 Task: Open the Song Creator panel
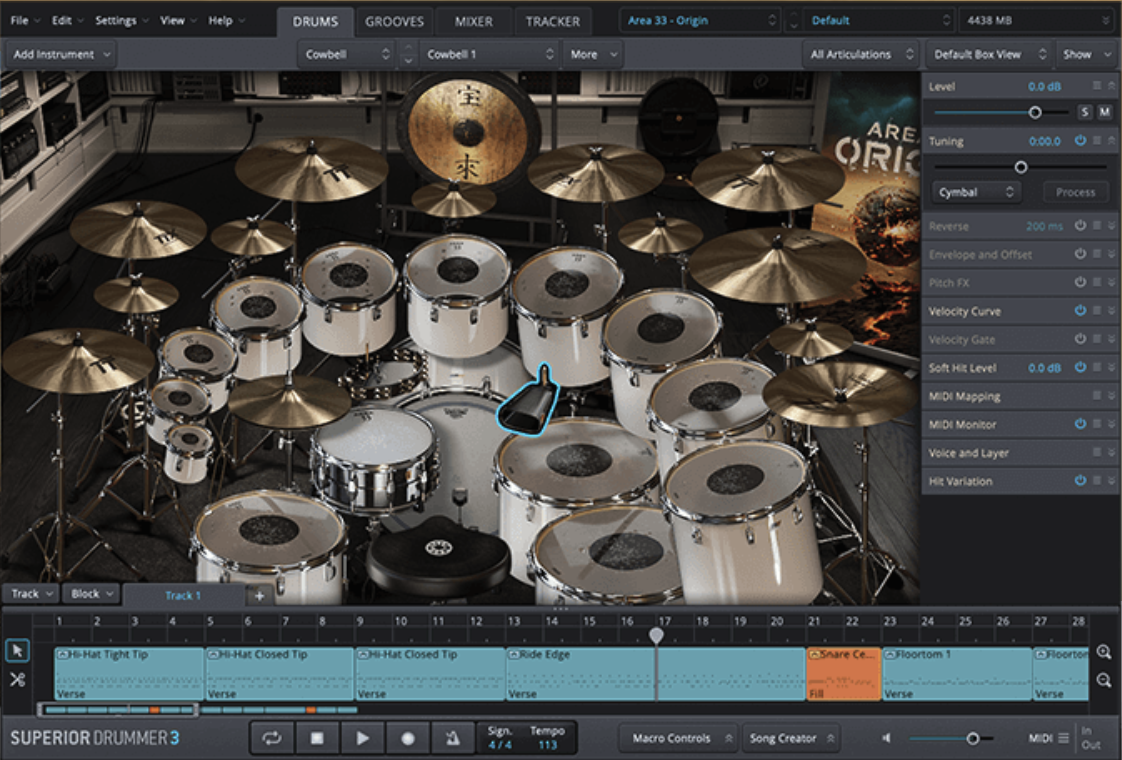pos(791,738)
